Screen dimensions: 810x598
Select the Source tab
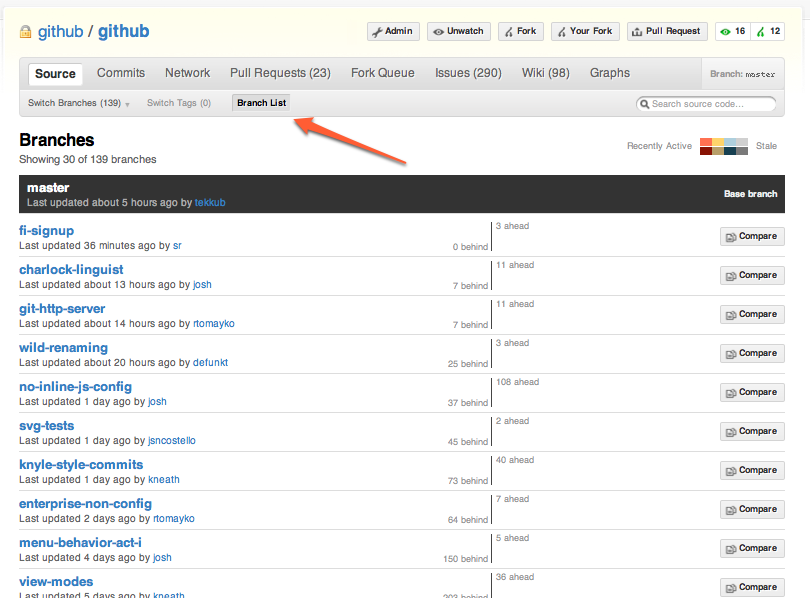point(55,74)
